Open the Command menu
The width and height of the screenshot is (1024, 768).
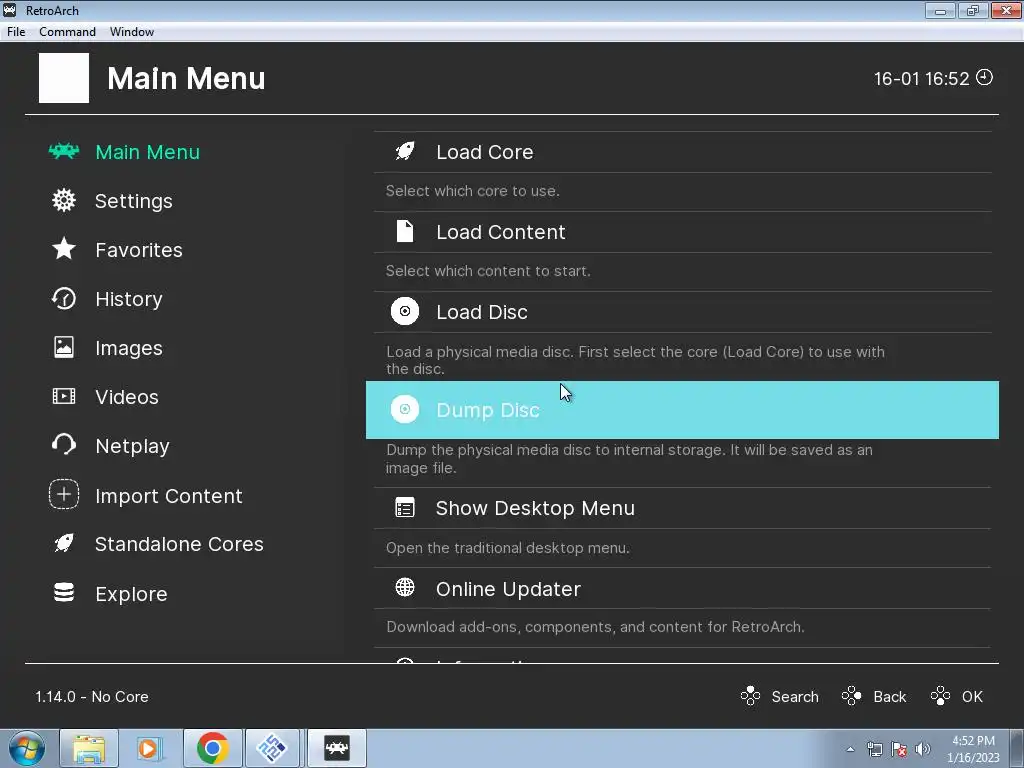click(67, 31)
